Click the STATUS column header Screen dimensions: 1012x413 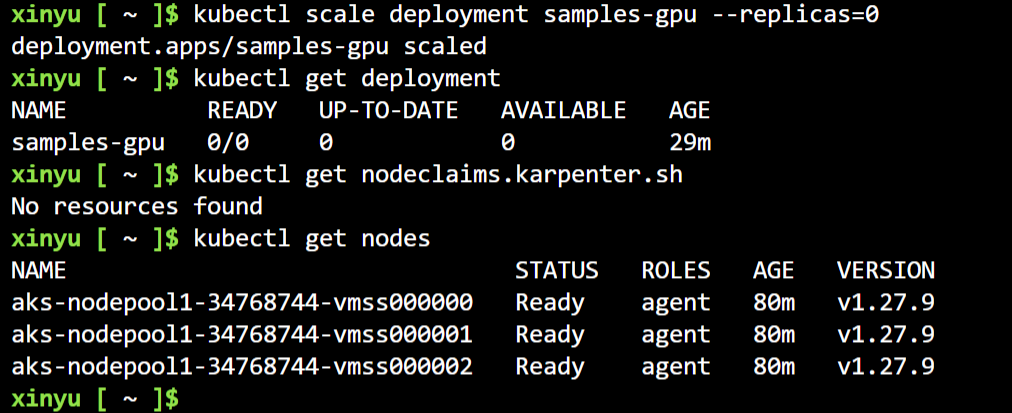pyautogui.click(x=557, y=270)
